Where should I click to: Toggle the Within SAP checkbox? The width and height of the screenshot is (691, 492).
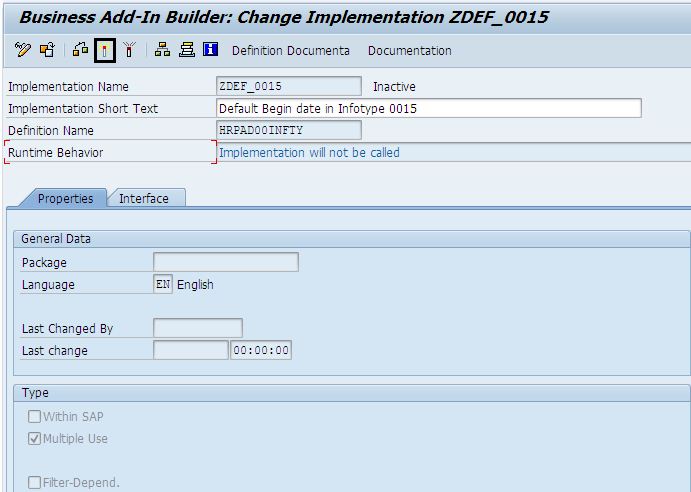click(35, 417)
